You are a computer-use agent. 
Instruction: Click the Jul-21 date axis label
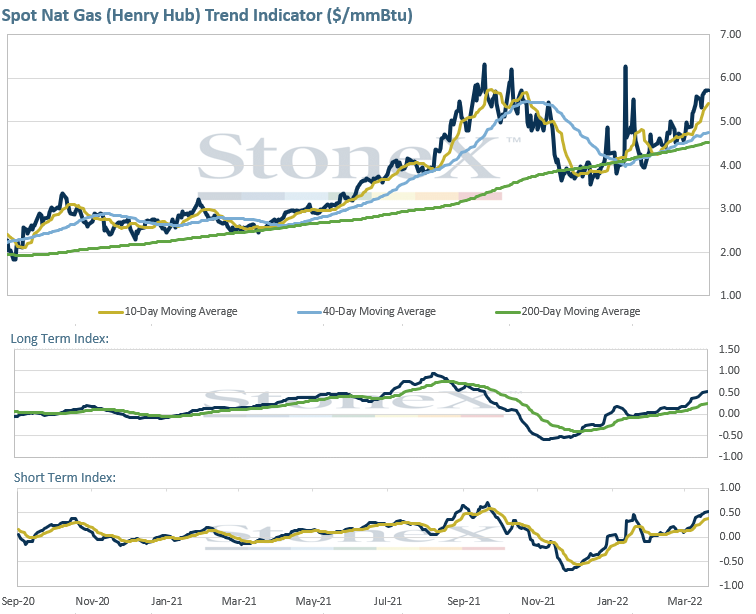388,601
